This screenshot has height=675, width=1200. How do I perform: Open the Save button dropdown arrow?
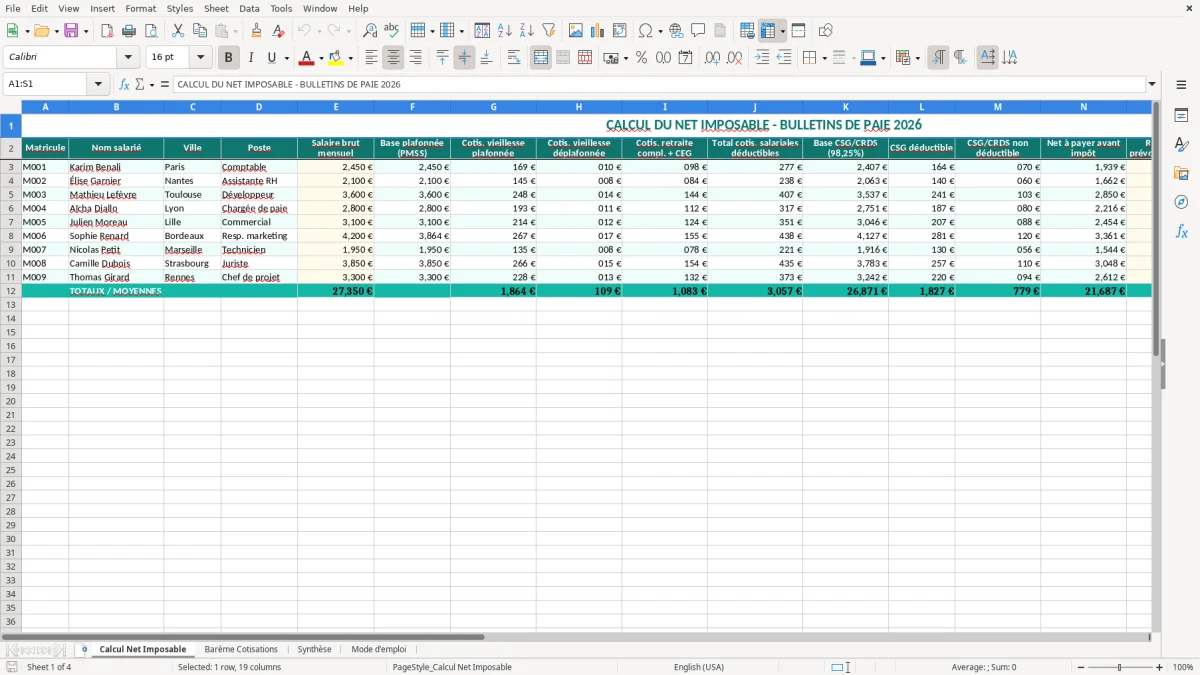click(86, 31)
